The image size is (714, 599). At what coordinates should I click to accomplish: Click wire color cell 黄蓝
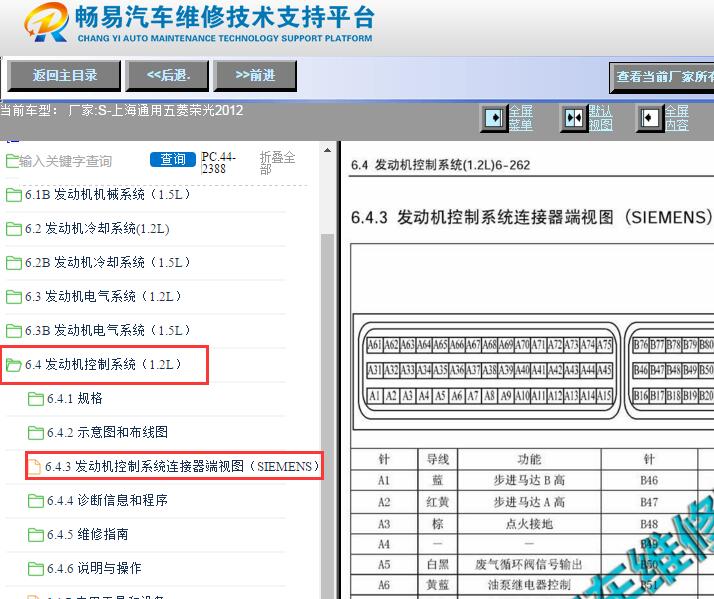pyautogui.click(x=438, y=585)
